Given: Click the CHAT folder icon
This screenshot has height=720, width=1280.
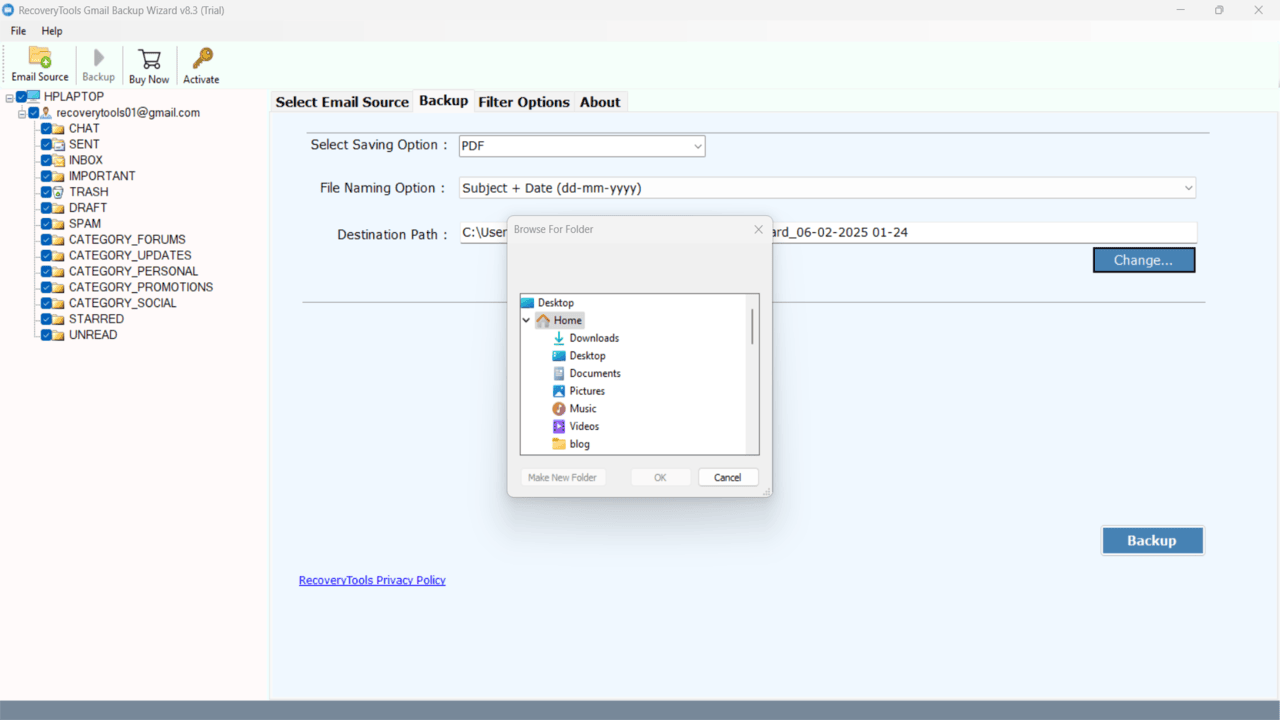Looking at the screenshot, I should (59, 128).
